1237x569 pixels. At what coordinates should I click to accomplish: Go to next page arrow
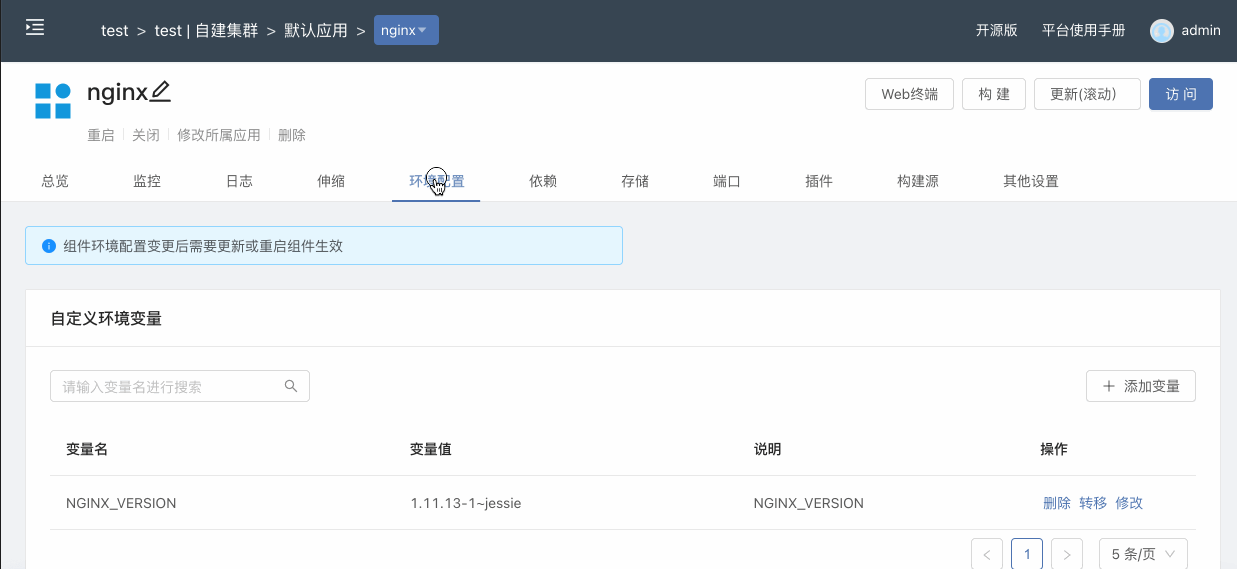pos(1067,554)
